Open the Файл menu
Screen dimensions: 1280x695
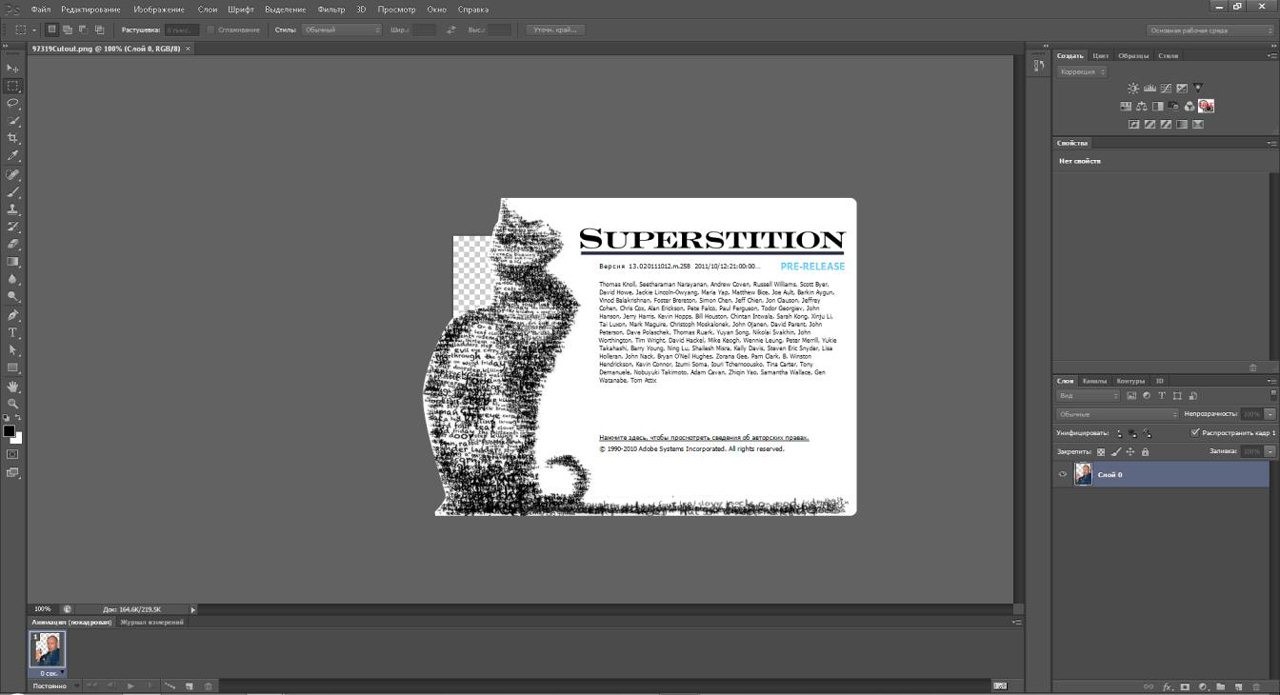[41, 9]
